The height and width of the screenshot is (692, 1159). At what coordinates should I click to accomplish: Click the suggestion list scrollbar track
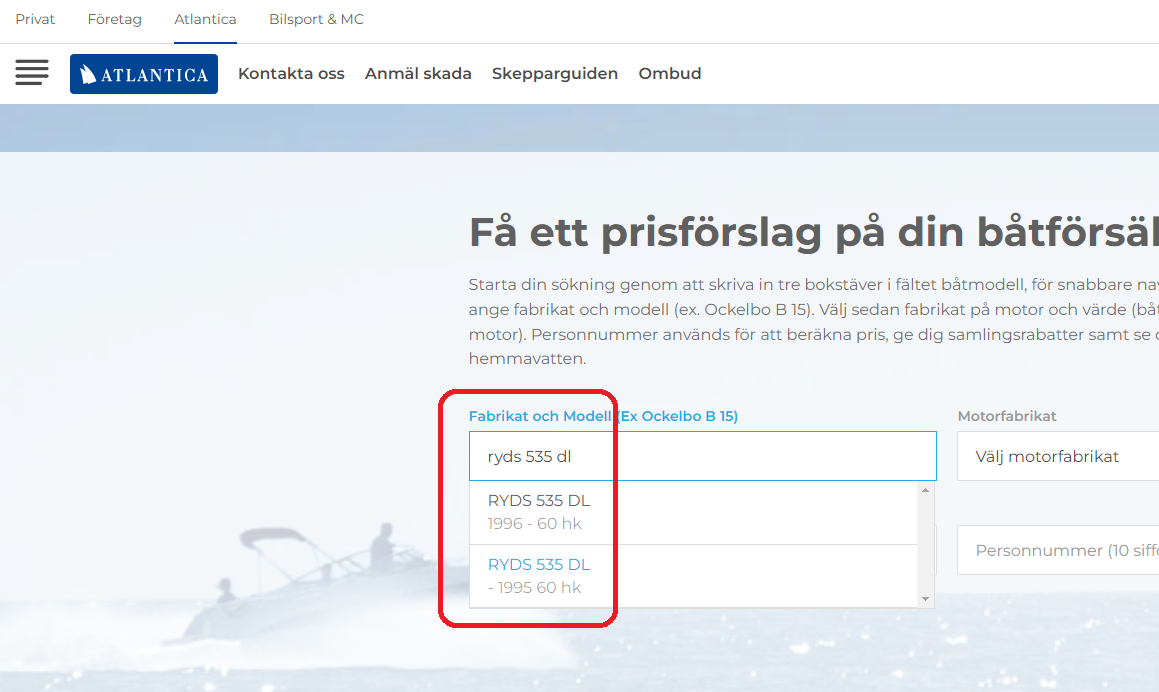926,545
